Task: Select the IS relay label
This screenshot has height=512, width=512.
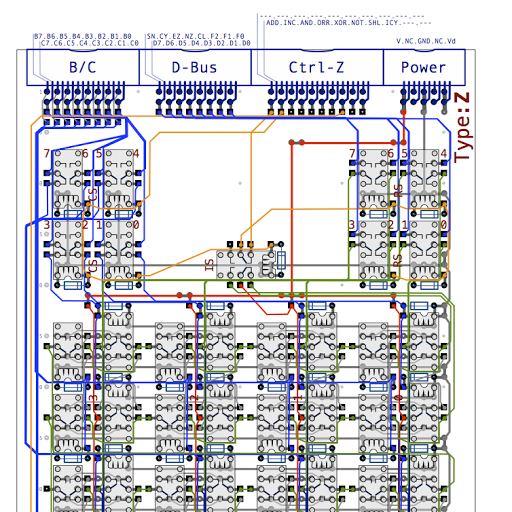Action: coord(209,265)
